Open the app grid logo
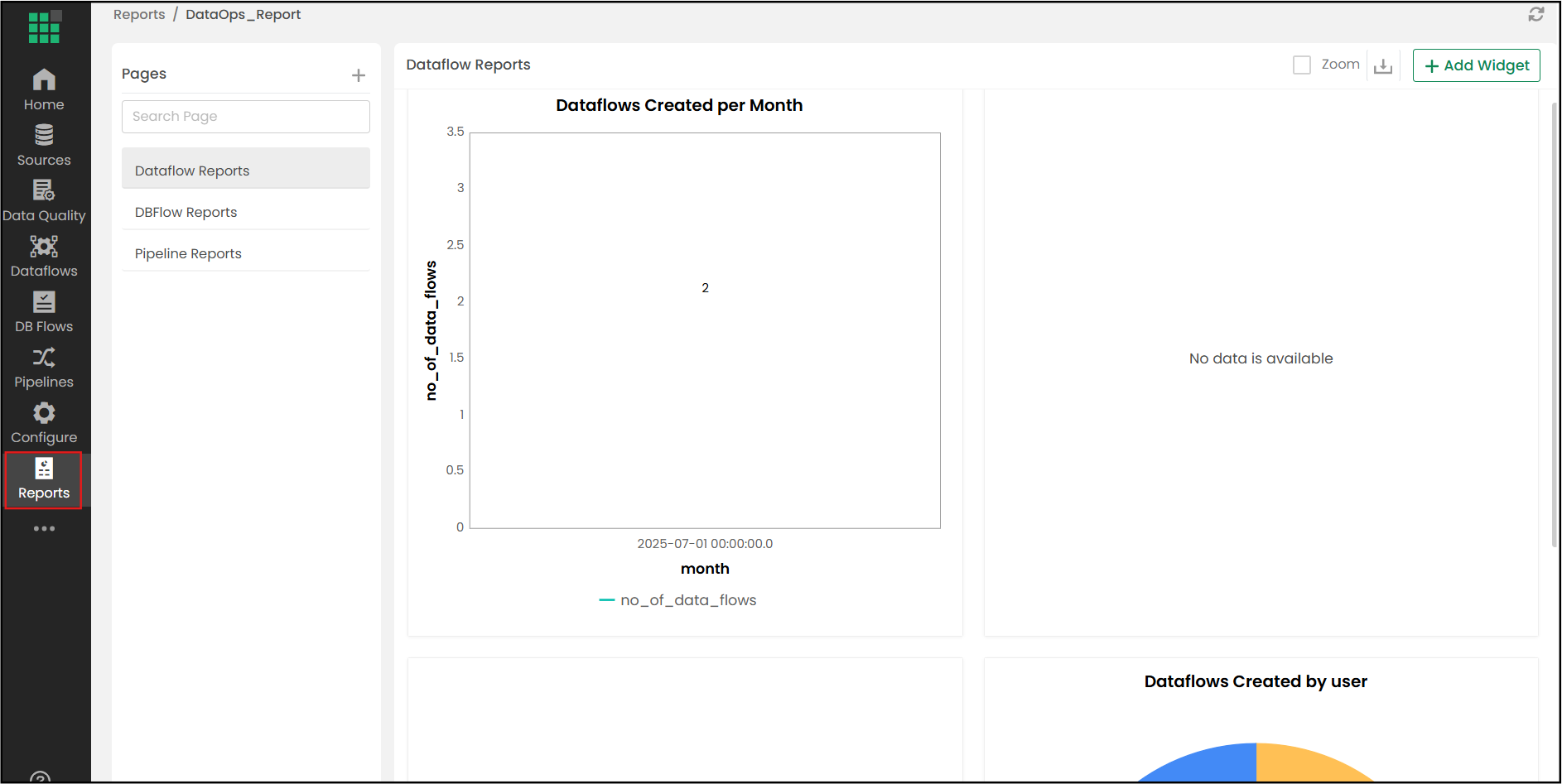The height and width of the screenshot is (784, 1562). click(45, 27)
